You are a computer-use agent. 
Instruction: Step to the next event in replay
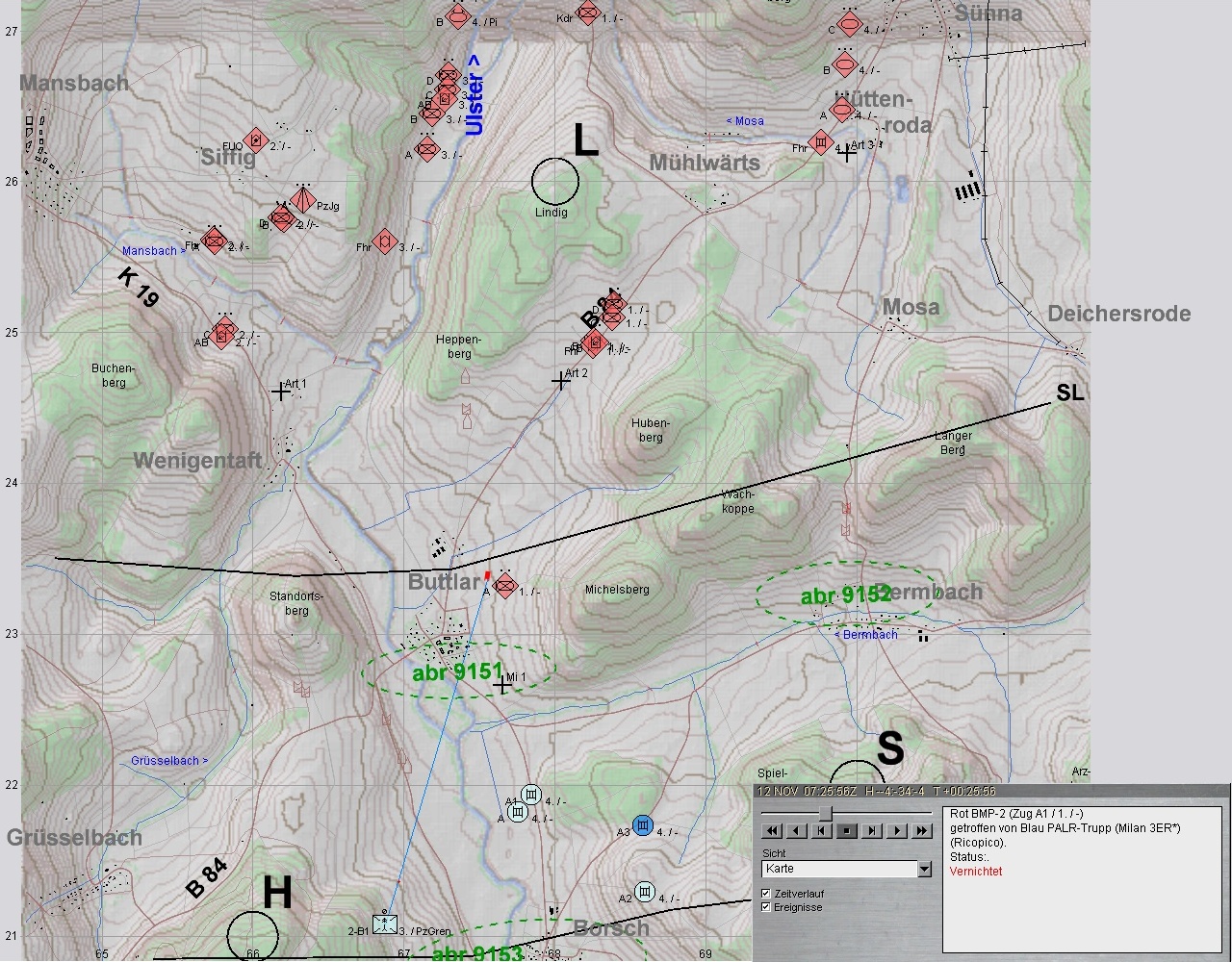tap(872, 831)
